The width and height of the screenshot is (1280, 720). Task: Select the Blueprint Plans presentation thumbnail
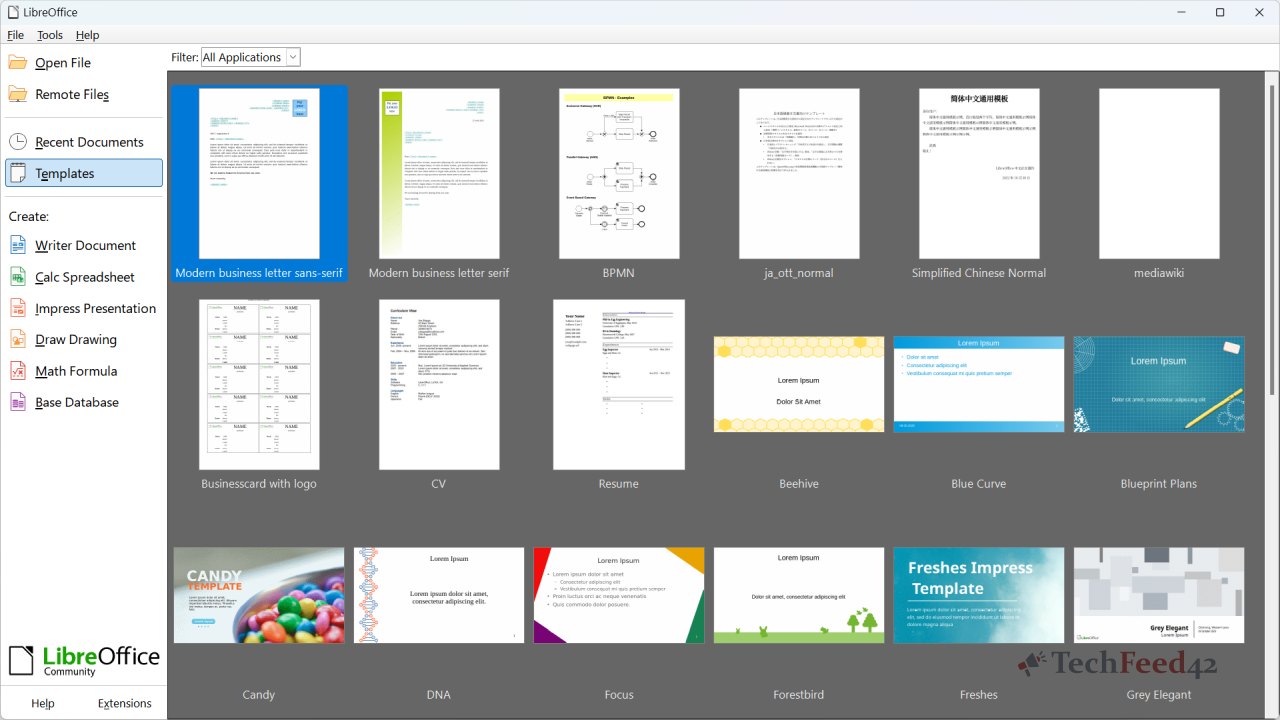point(1159,384)
